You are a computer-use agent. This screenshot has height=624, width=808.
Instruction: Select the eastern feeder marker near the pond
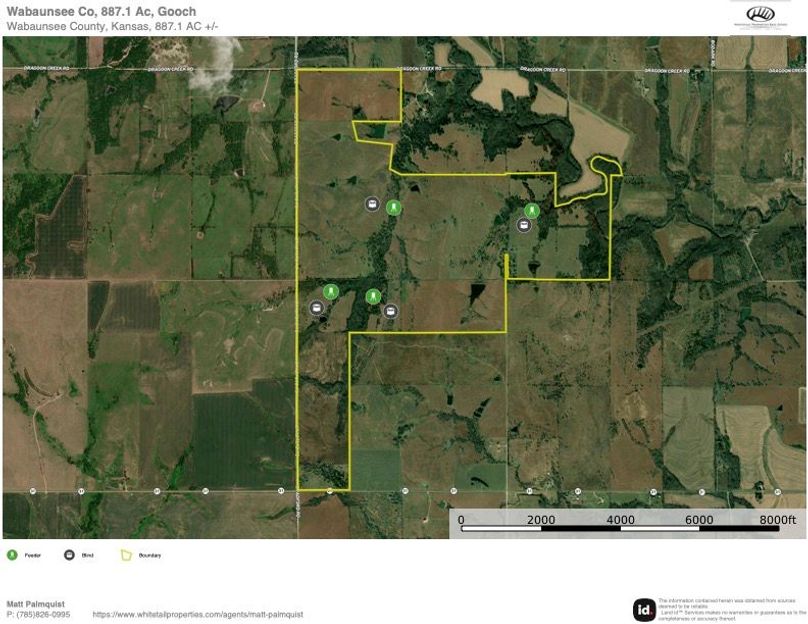(534, 211)
